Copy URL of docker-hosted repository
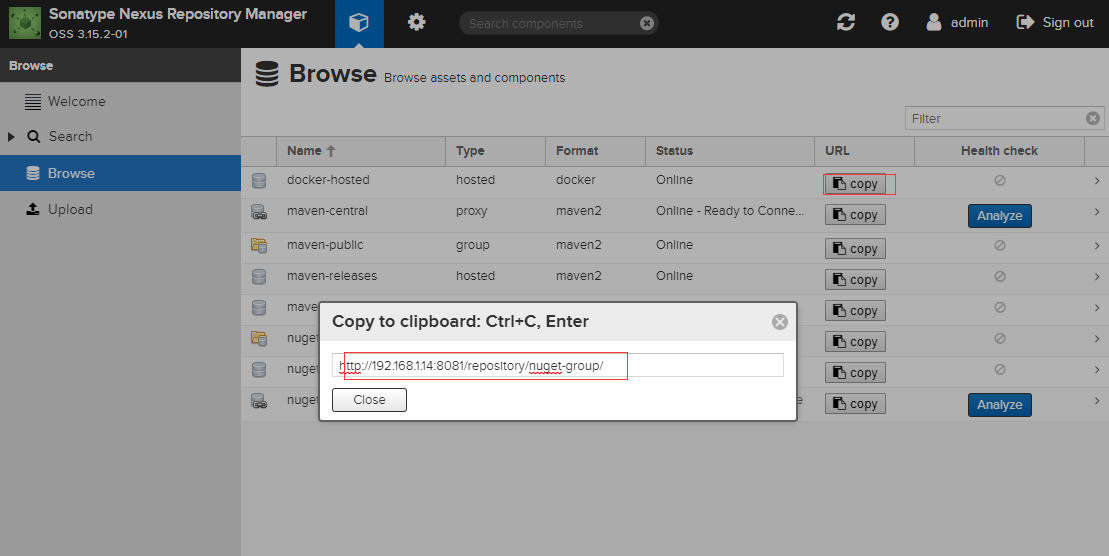This screenshot has height=556, width=1109. (x=855, y=184)
